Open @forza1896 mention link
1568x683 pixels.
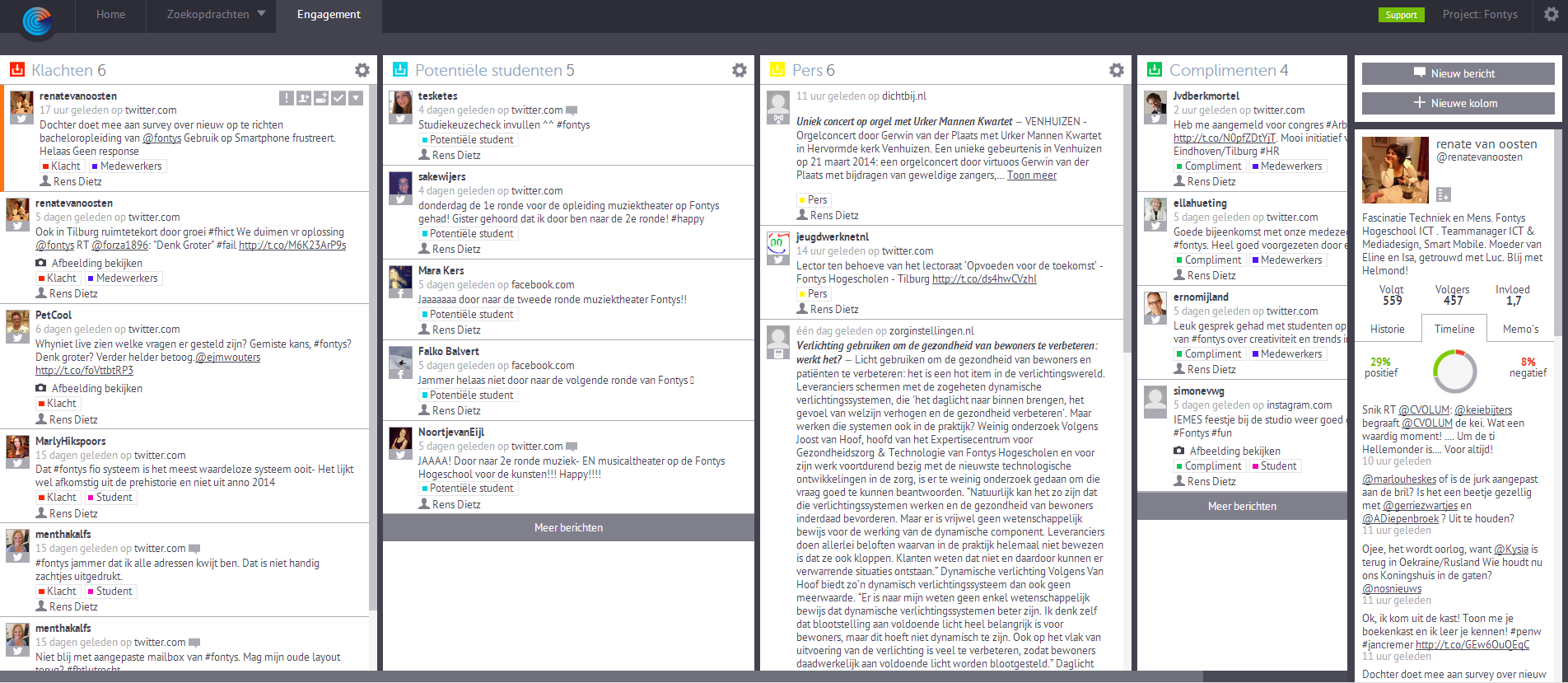[120, 245]
